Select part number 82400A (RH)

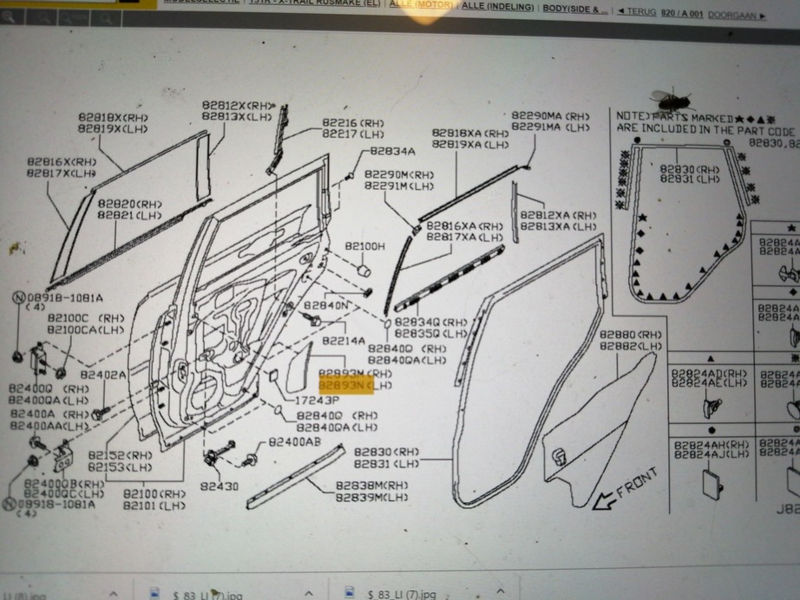point(49,414)
